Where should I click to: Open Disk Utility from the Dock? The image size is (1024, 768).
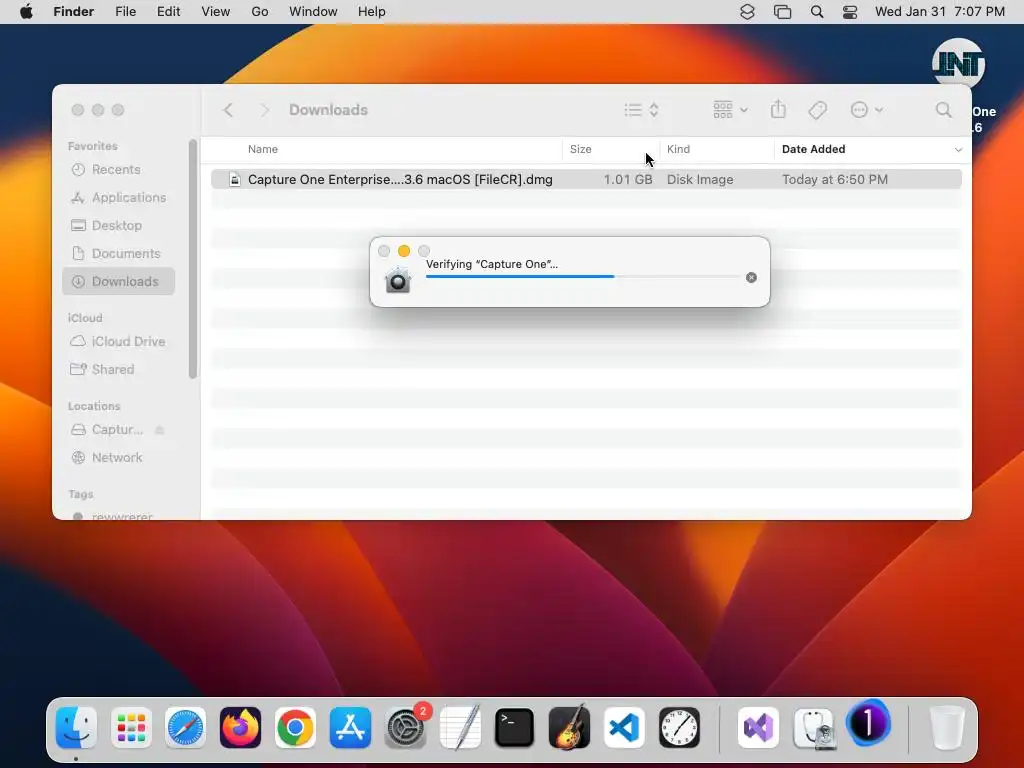[814, 727]
